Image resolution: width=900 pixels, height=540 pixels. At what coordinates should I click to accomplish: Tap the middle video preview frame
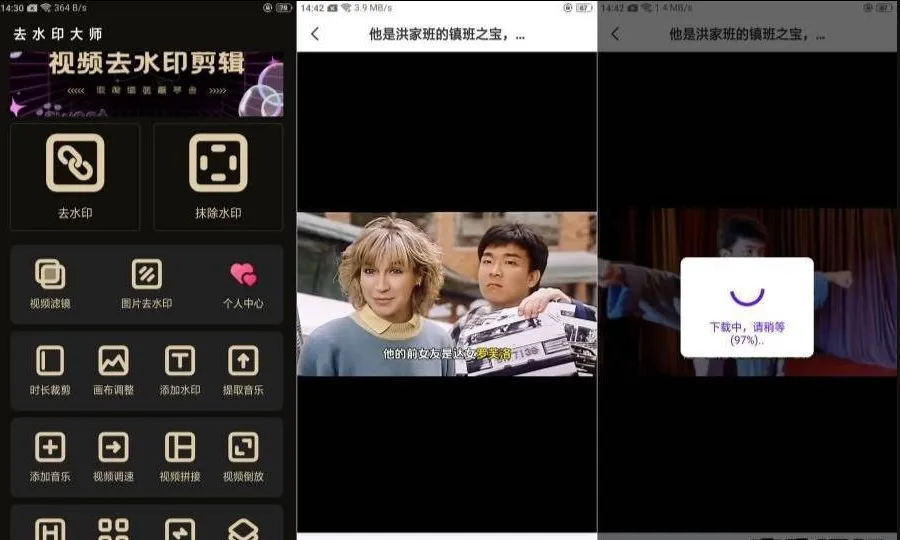coord(447,294)
